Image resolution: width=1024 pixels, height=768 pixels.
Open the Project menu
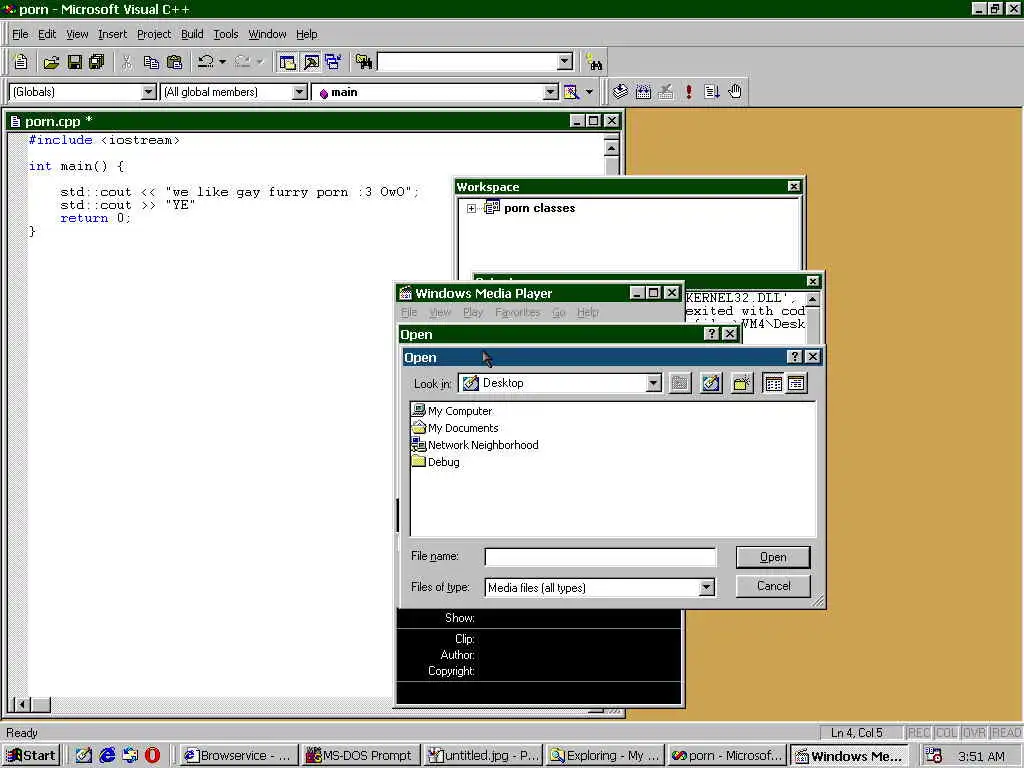154,34
